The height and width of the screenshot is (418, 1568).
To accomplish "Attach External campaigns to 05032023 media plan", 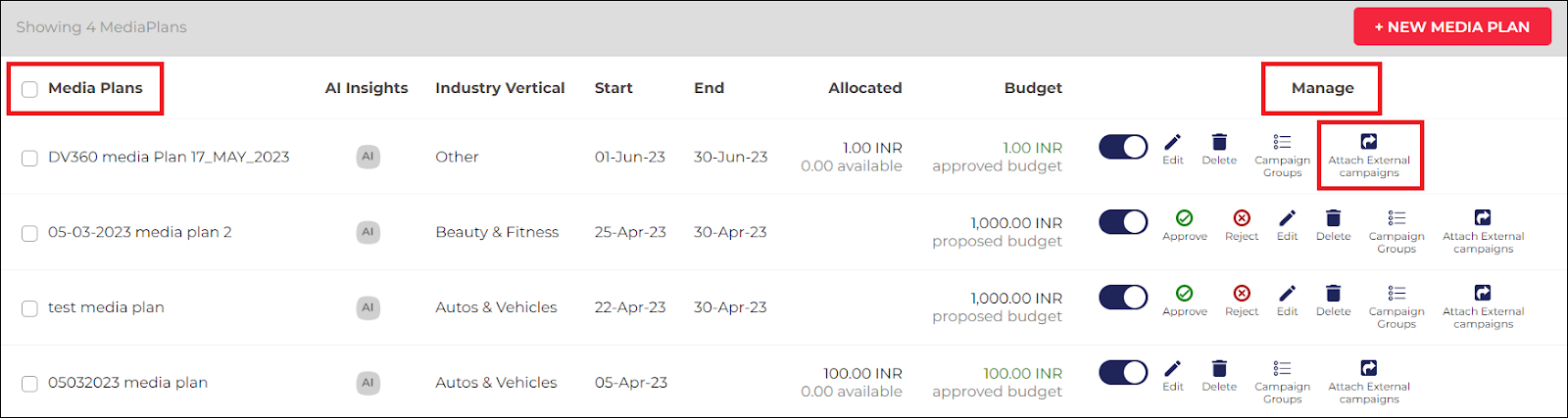I will 1369,382.
